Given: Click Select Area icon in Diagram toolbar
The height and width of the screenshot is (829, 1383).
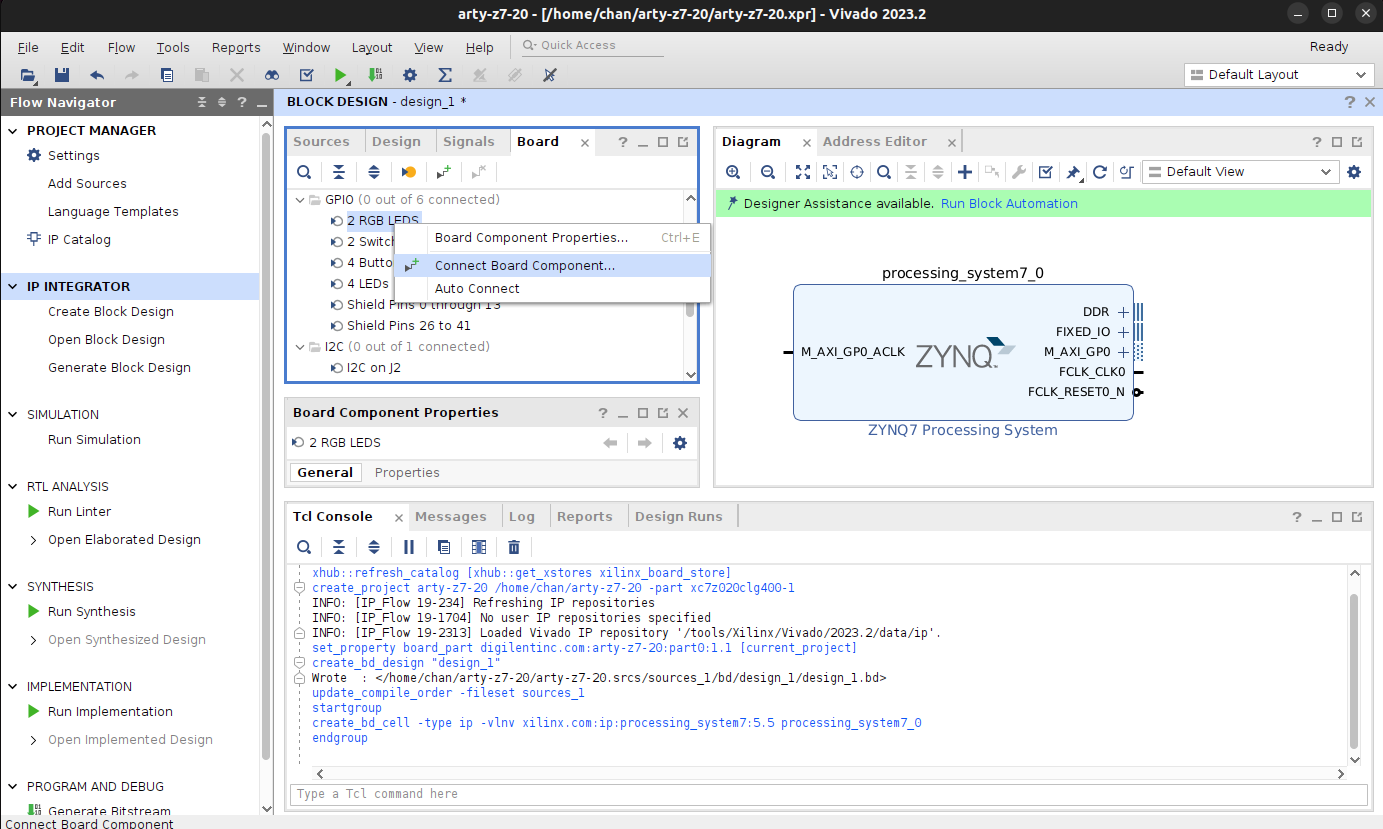Looking at the screenshot, I should (830, 172).
